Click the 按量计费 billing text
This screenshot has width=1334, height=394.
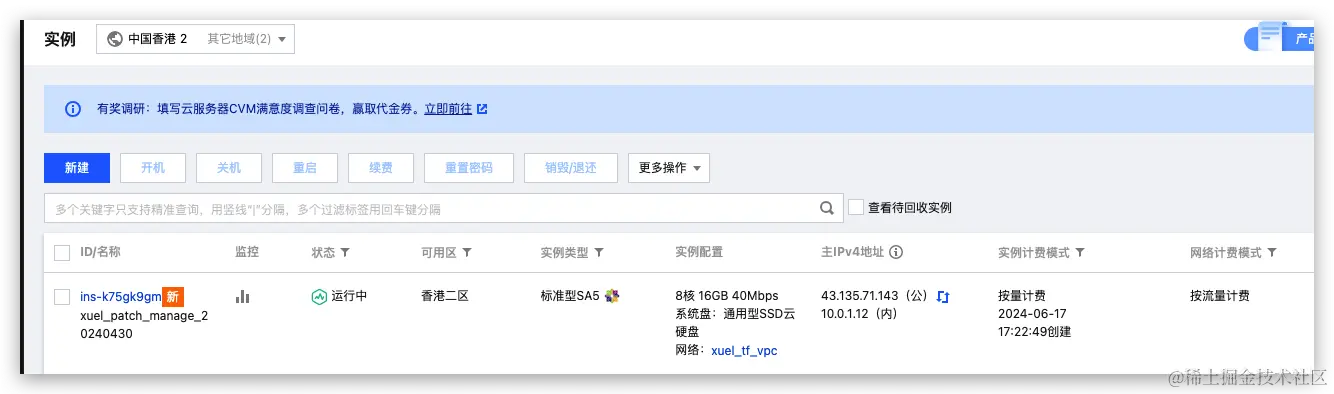pyautogui.click(x=1022, y=296)
